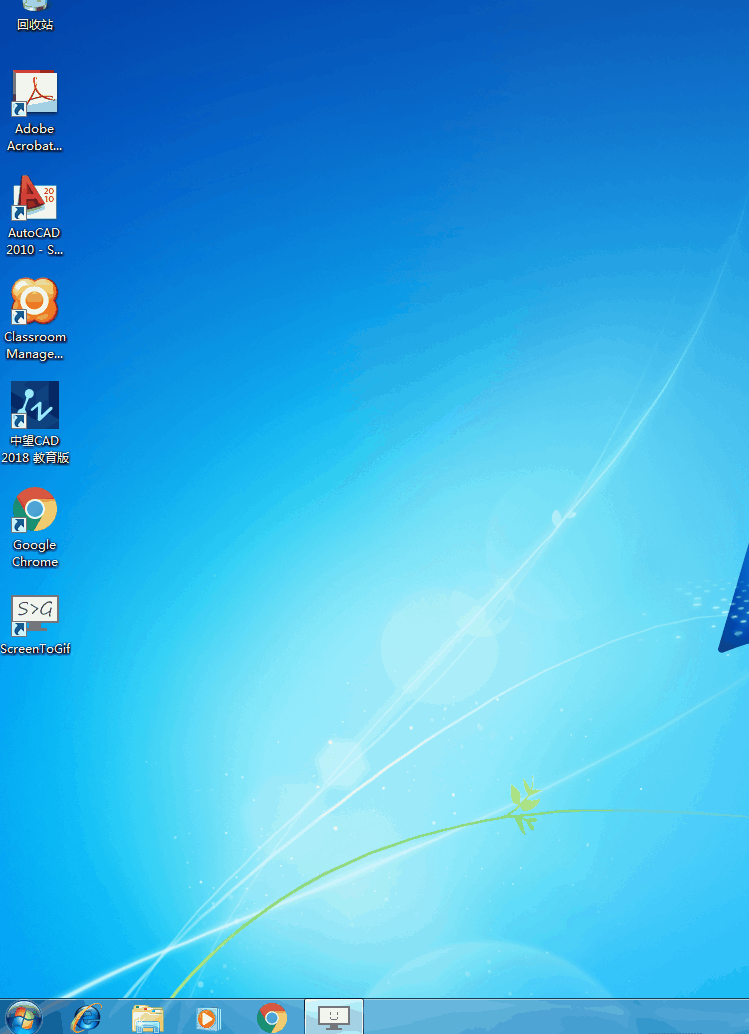Select the ScreenToGif desktop shortcut
This screenshot has height=1034, width=749.
click(34, 625)
